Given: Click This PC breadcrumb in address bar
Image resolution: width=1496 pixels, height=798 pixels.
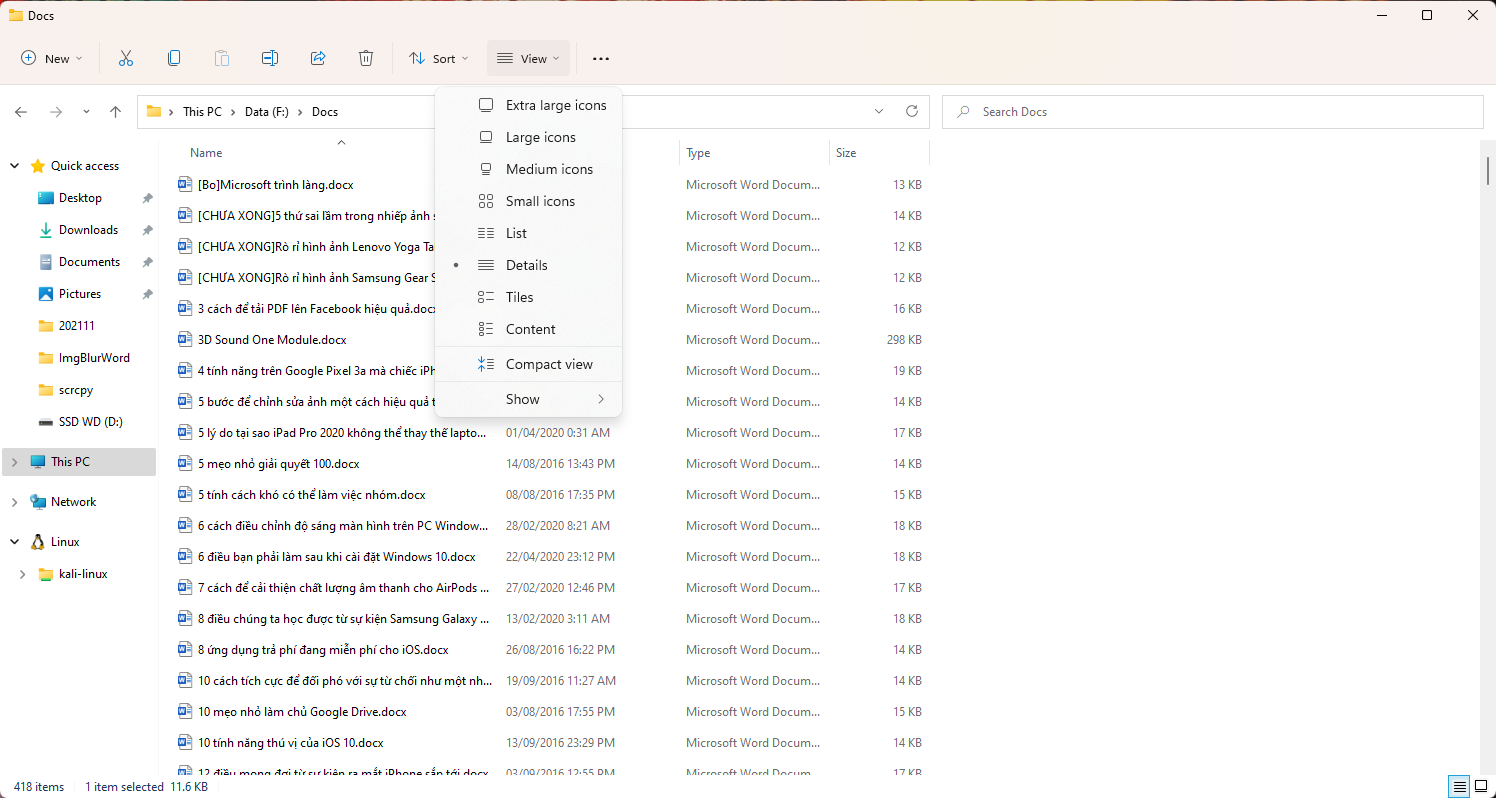Looking at the screenshot, I should 202,112.
